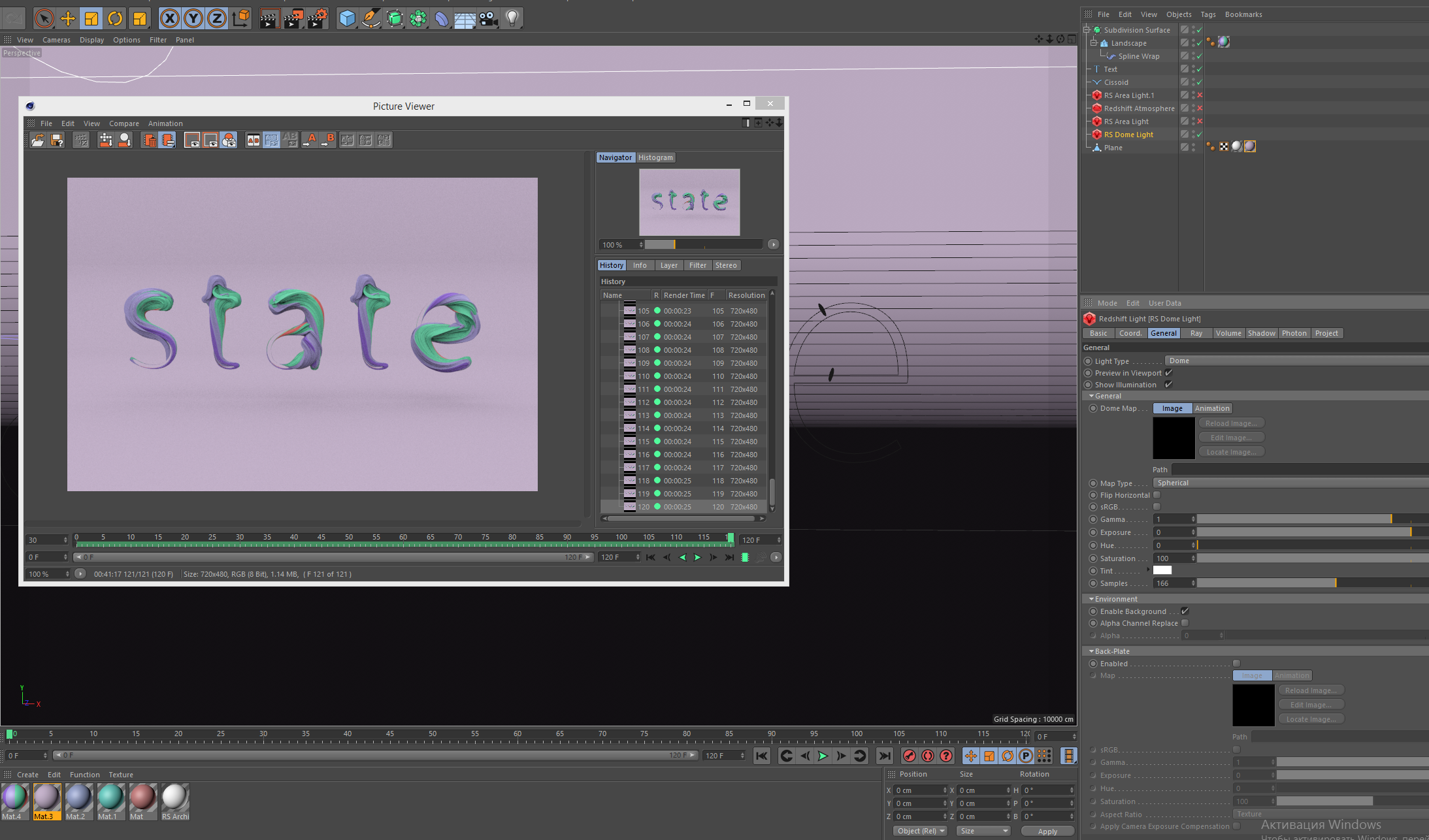Open the Map Type Spherical dropdown
Viewport: 1429px width, 840px height.
click(x=1290, y=483)
